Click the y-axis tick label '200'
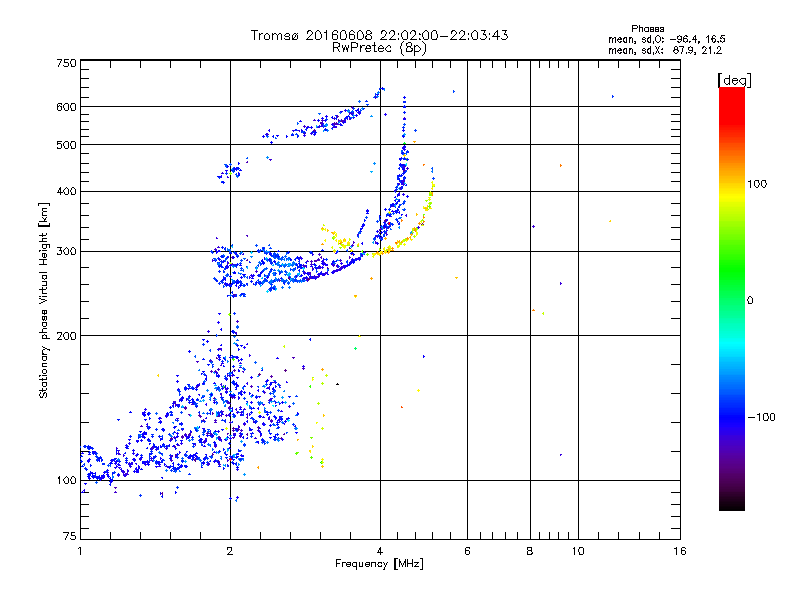This screenshot has width=800, height=600. [x=66, y=336]
